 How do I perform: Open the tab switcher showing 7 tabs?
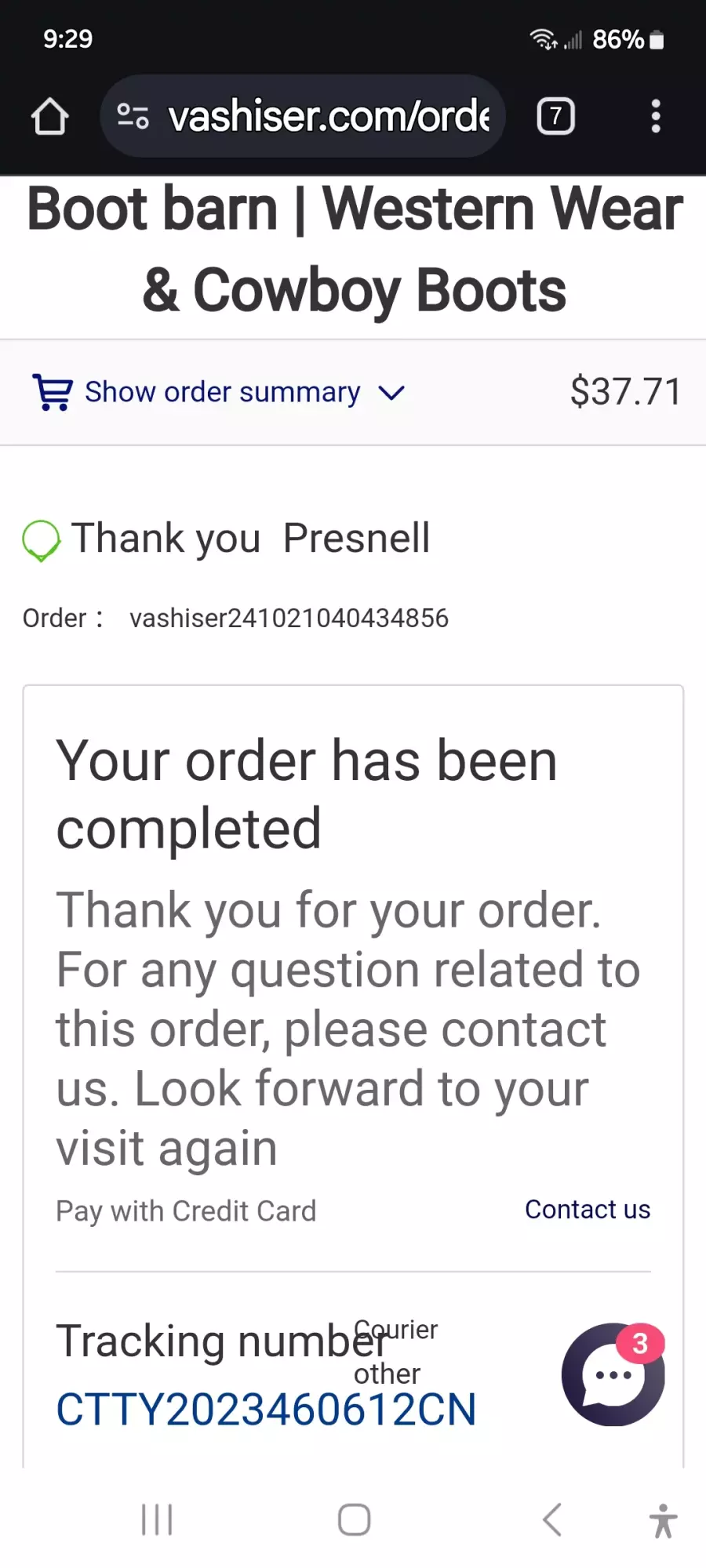pyautogui.click(x=555, y=116)
